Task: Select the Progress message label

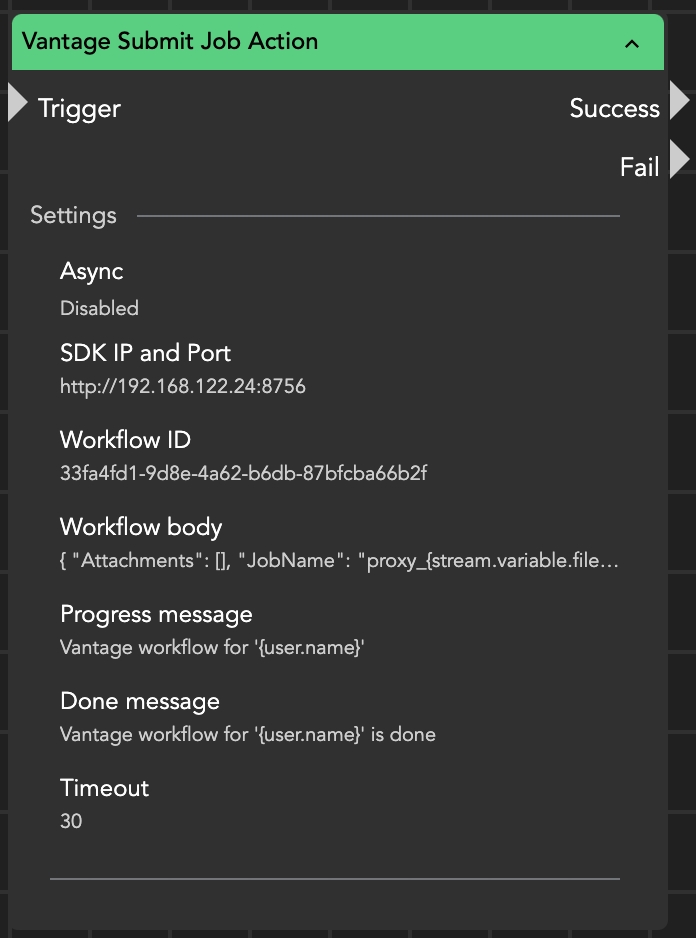Action: point(156,614)
